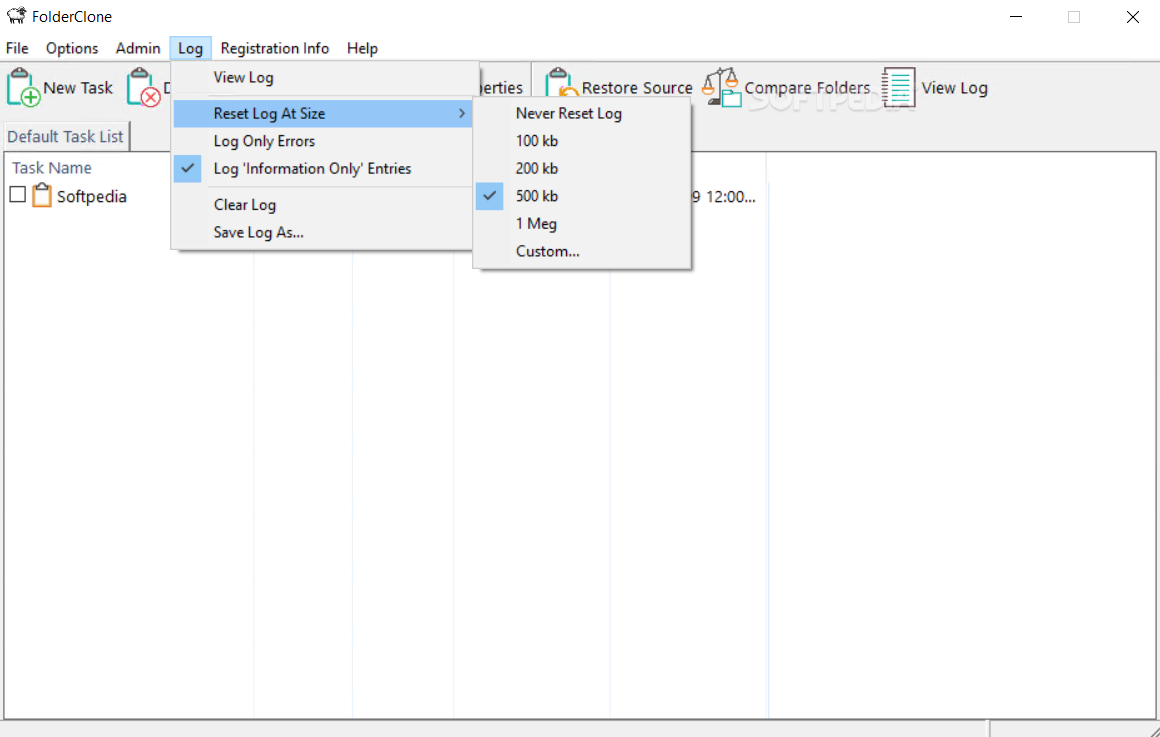This screenshot has width=1160, height=737.
Task: Click the Task Name column header
Action: (52, 168)
